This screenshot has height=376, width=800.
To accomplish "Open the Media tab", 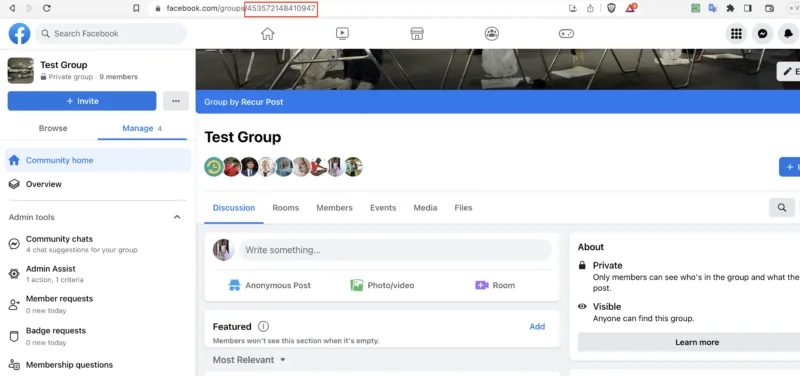I will [426, 208].
